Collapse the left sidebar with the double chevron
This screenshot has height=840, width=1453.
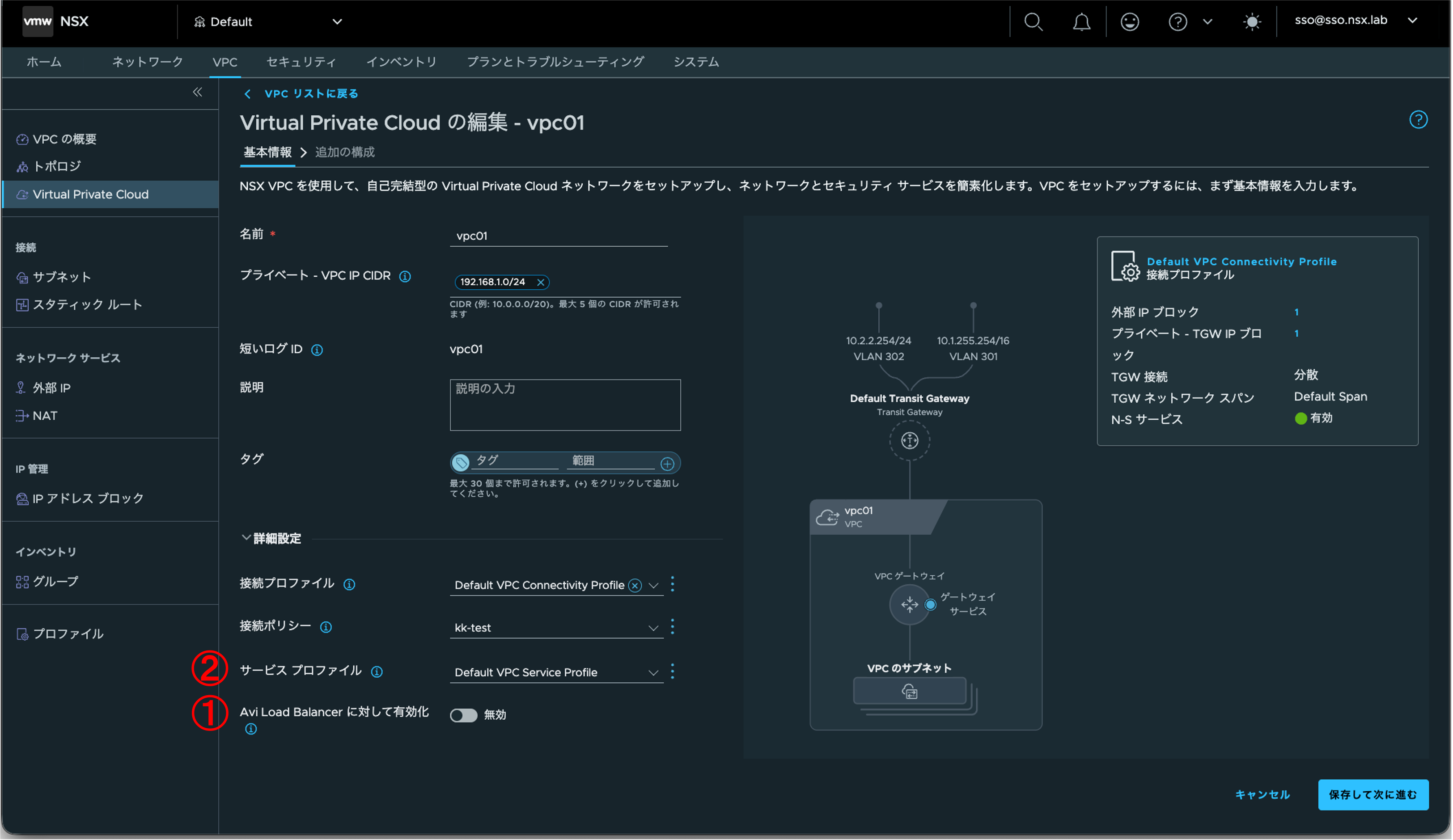(x=197, y=92)
